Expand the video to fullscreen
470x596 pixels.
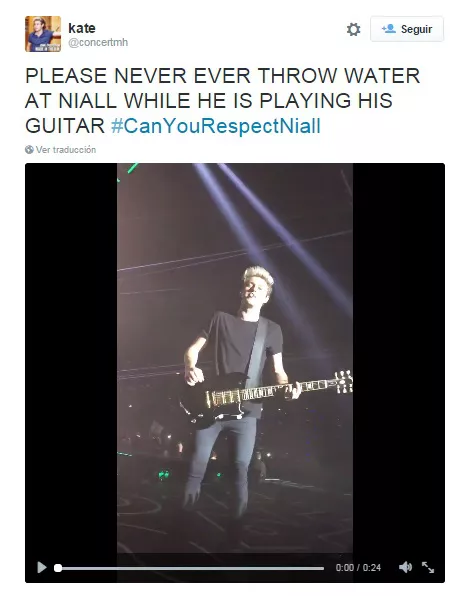pos(428,567)
